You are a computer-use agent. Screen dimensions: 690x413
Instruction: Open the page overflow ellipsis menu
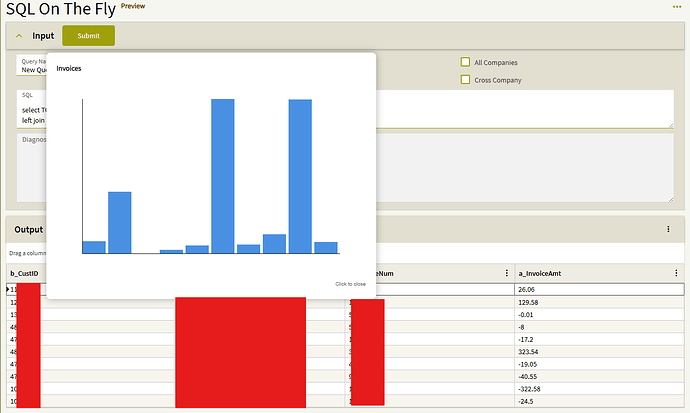point(677,7)
